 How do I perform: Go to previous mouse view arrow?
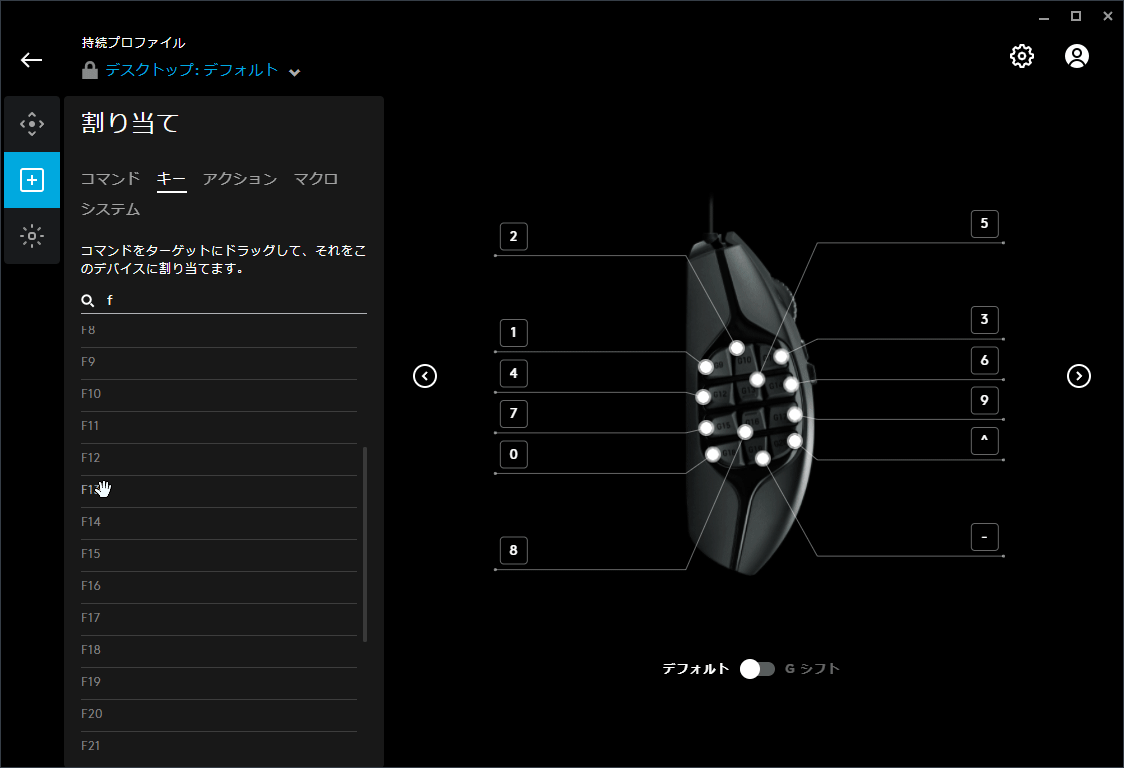tap(425, 376)
